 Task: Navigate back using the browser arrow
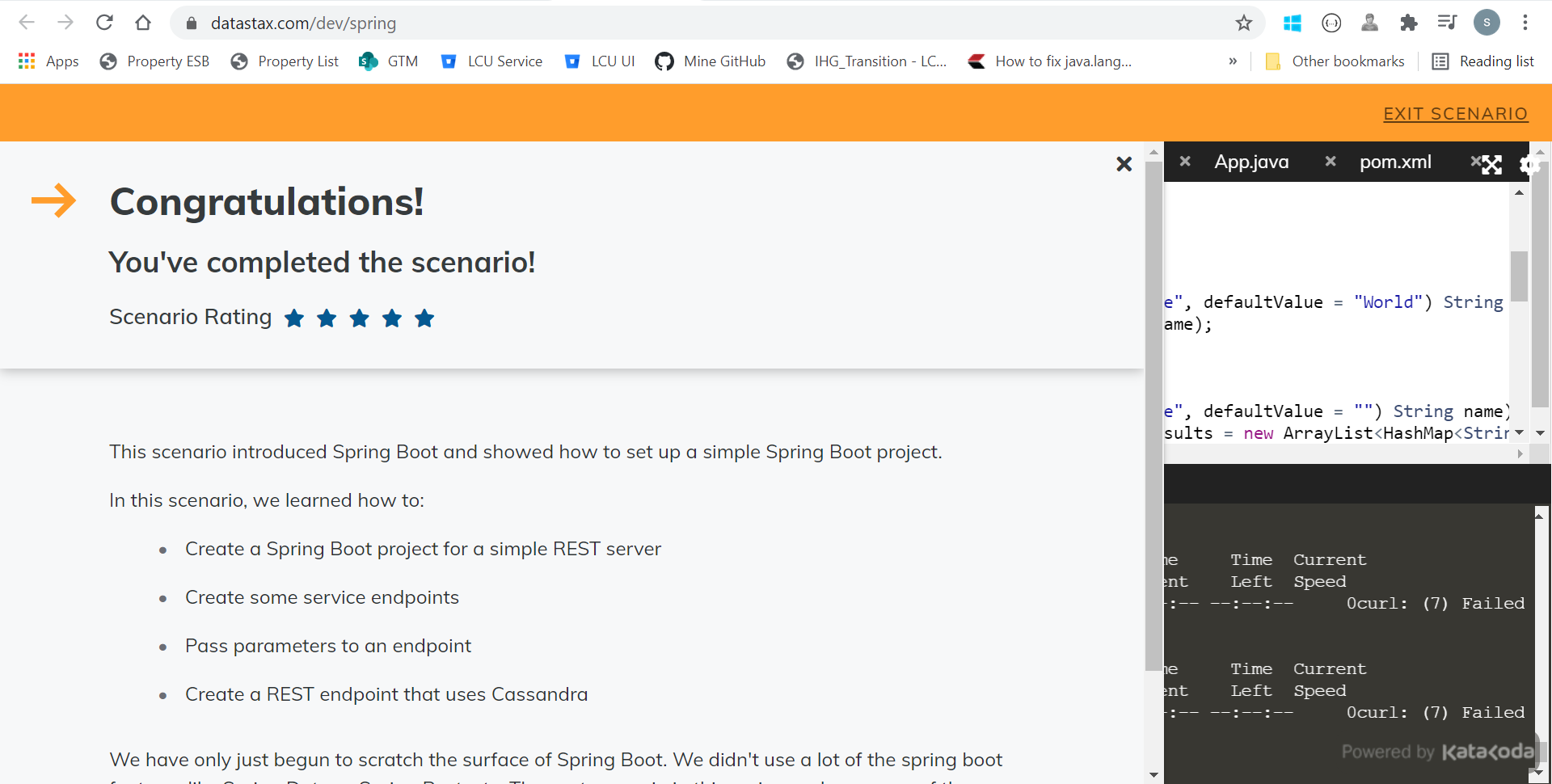point(27,23)
